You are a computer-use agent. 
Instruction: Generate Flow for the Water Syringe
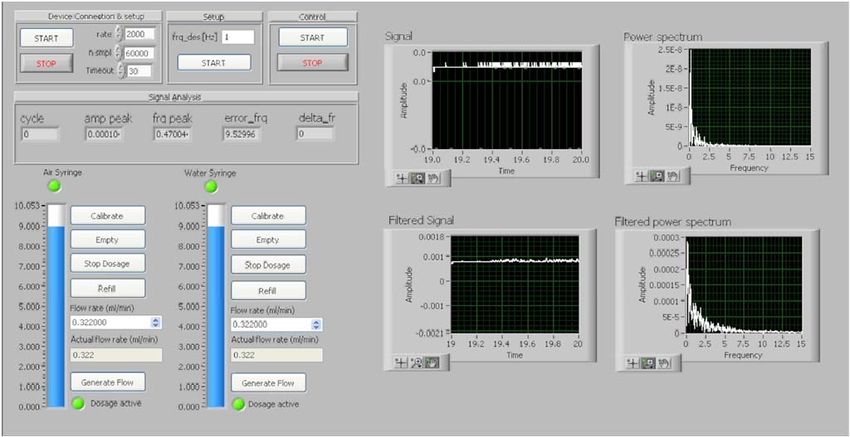(268, 382)
